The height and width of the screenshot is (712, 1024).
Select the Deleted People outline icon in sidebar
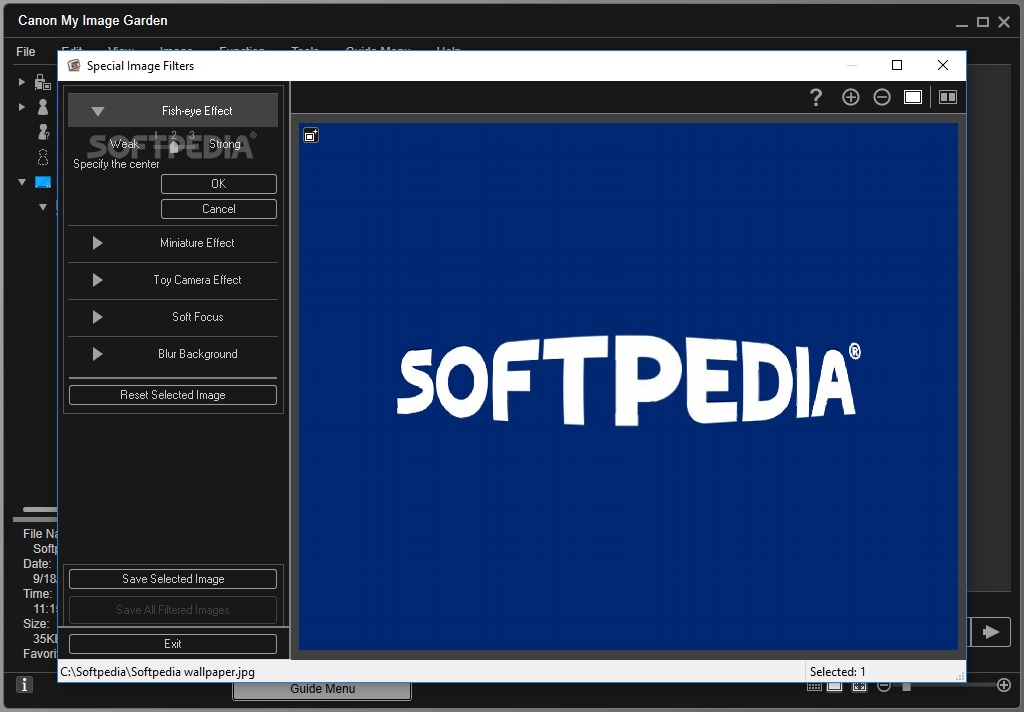click(43, 157)
